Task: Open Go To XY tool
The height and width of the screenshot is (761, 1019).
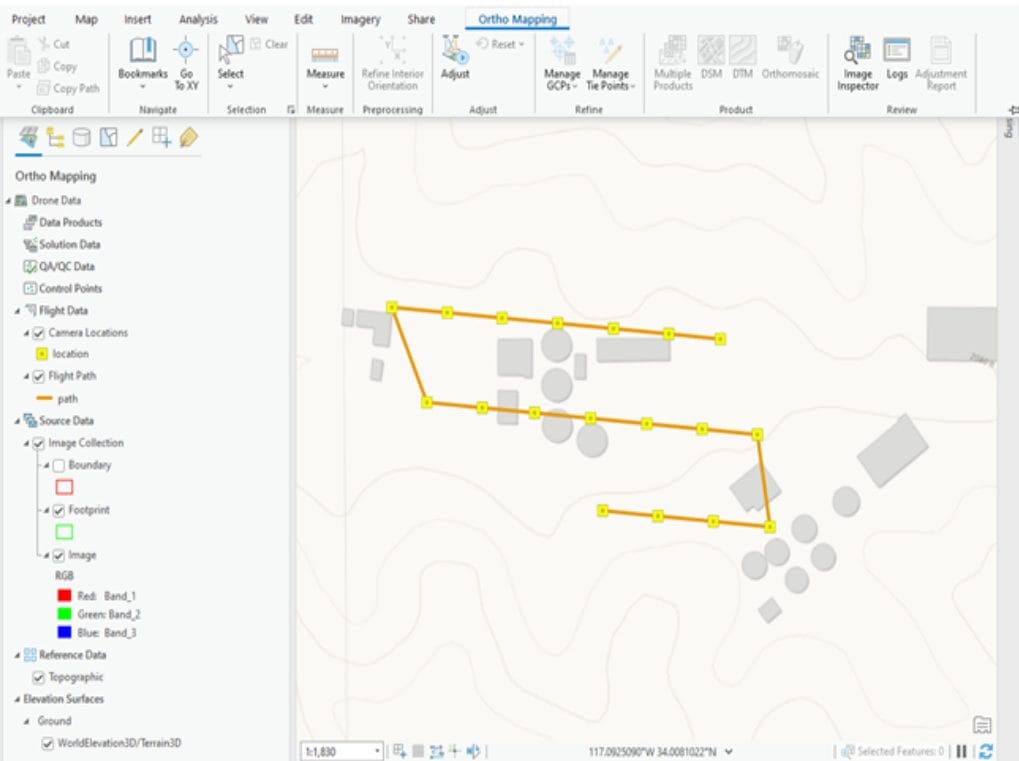Action: click(x=186, y=58)
